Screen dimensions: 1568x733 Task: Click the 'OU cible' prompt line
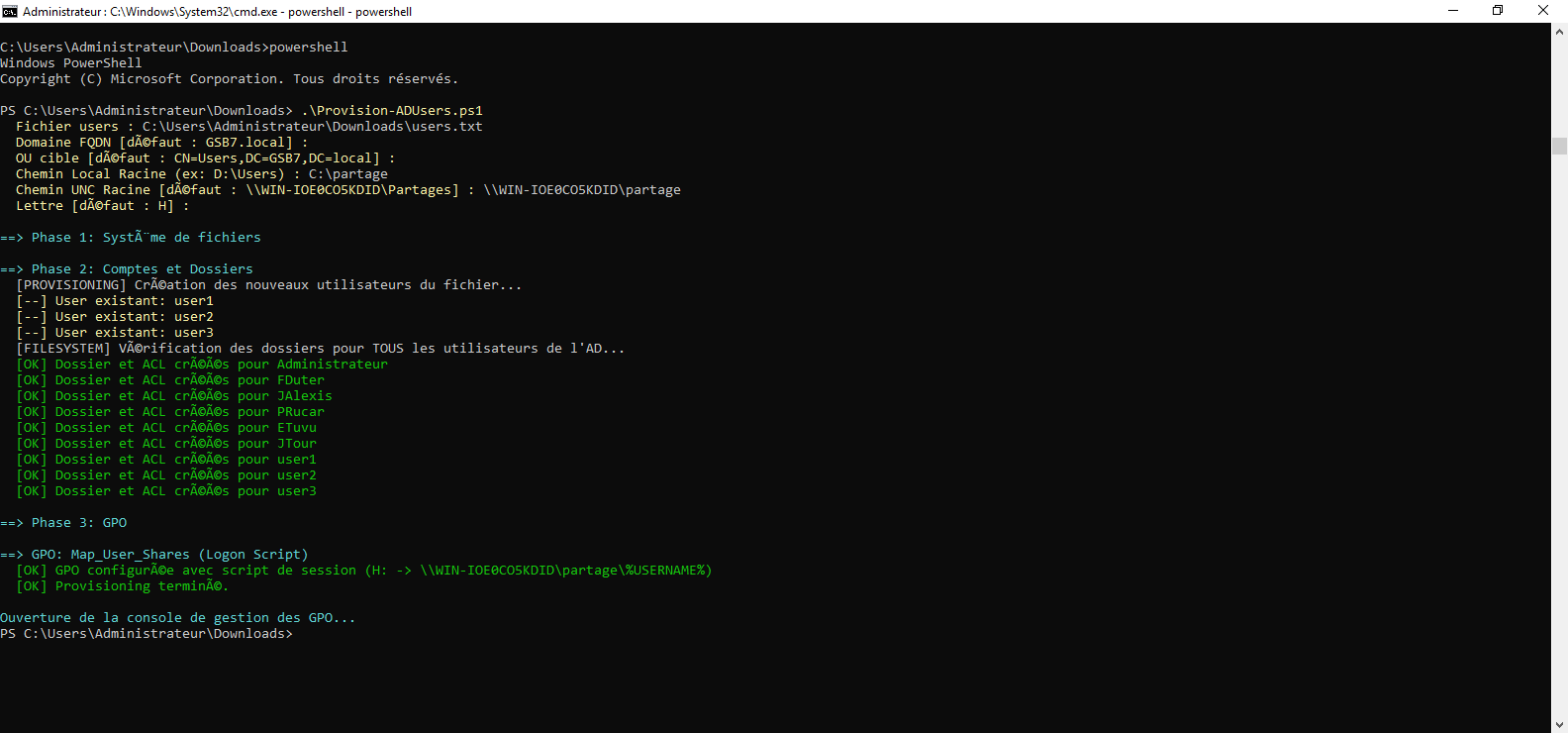point(206,157)
